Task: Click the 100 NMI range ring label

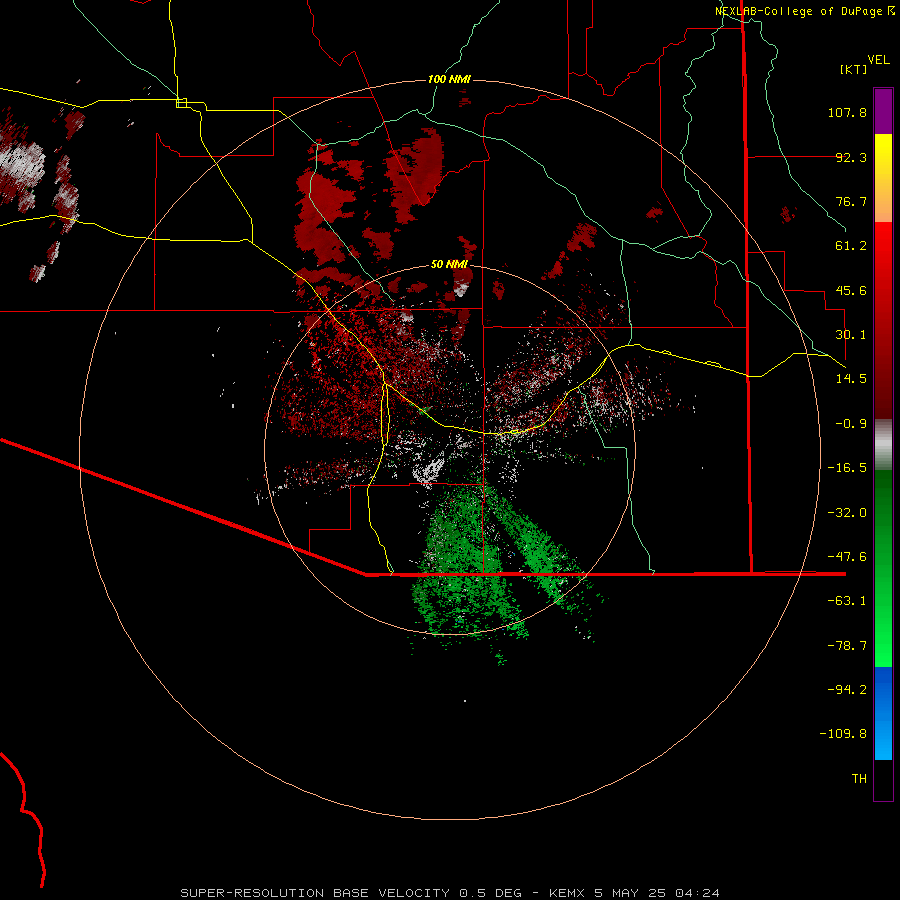Action: [x=449, y=79]
